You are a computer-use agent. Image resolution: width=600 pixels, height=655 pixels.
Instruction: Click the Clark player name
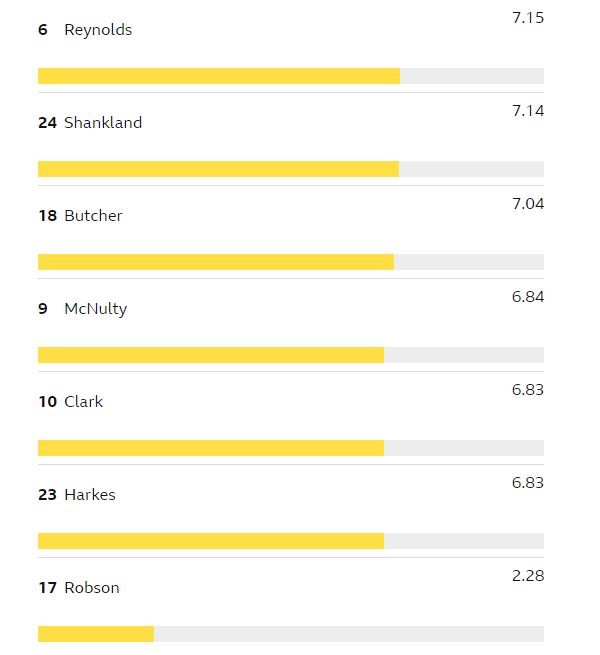tap(83, 402)
